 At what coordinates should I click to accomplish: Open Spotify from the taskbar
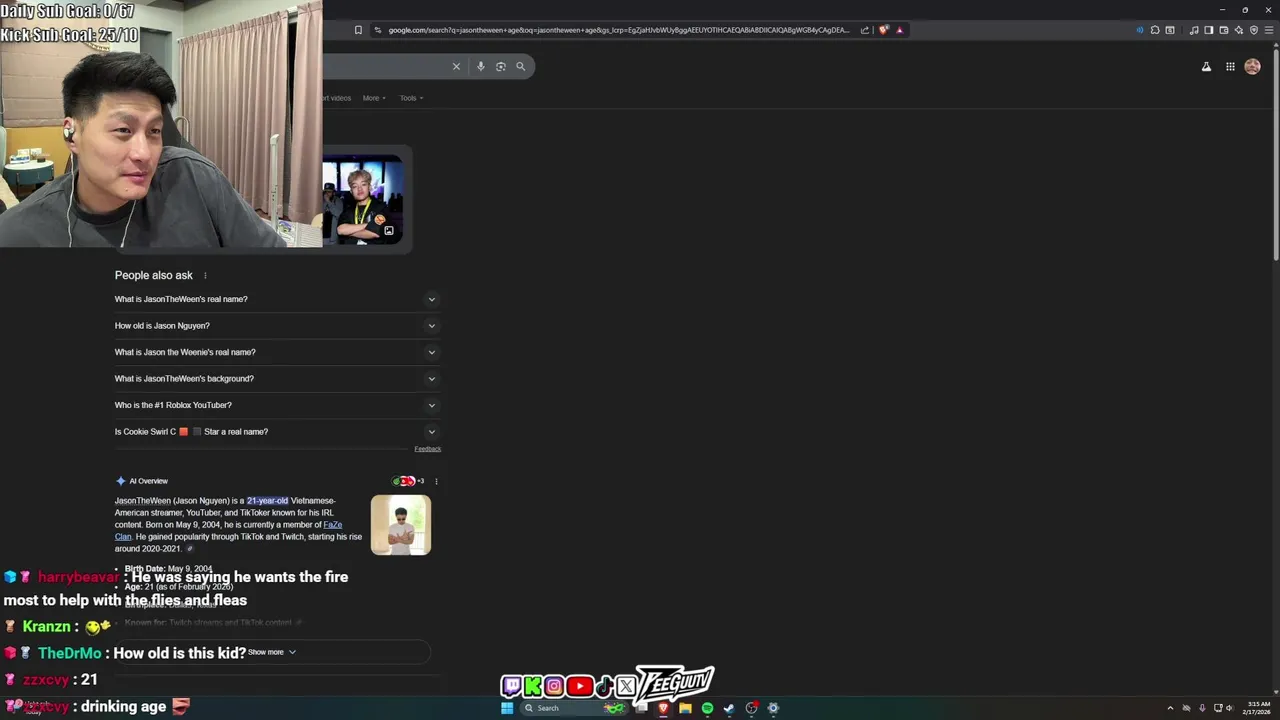(707, 708)
